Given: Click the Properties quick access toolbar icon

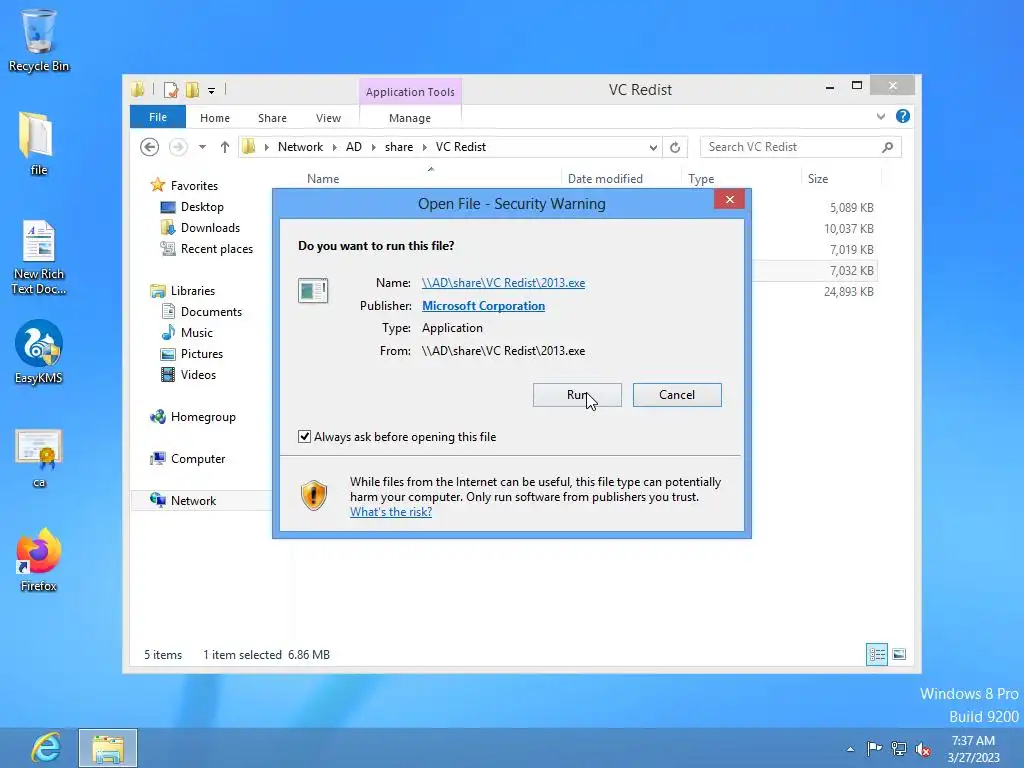Looking at the screenshot, I should 170,89.
